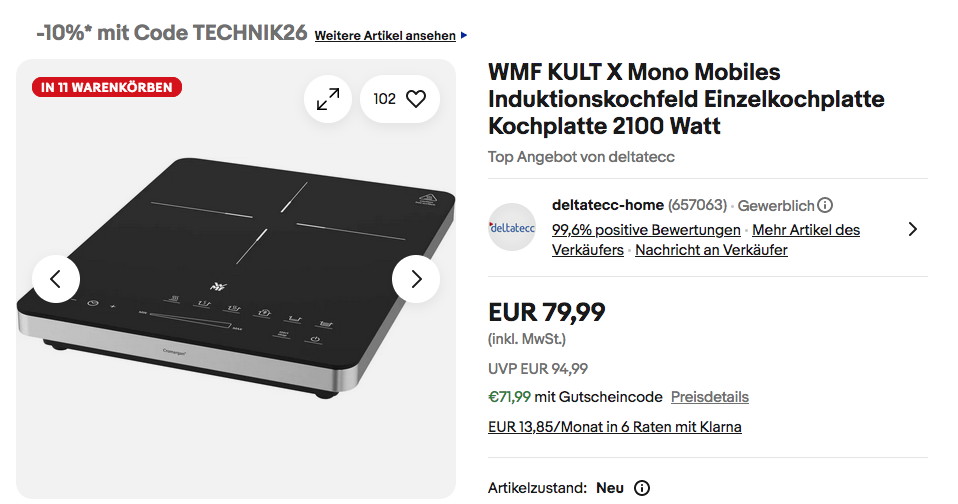The height and width of the screenshot is (504, 958).
Task: Open info icon next to Gewerblich
Action: coord(825,205)
